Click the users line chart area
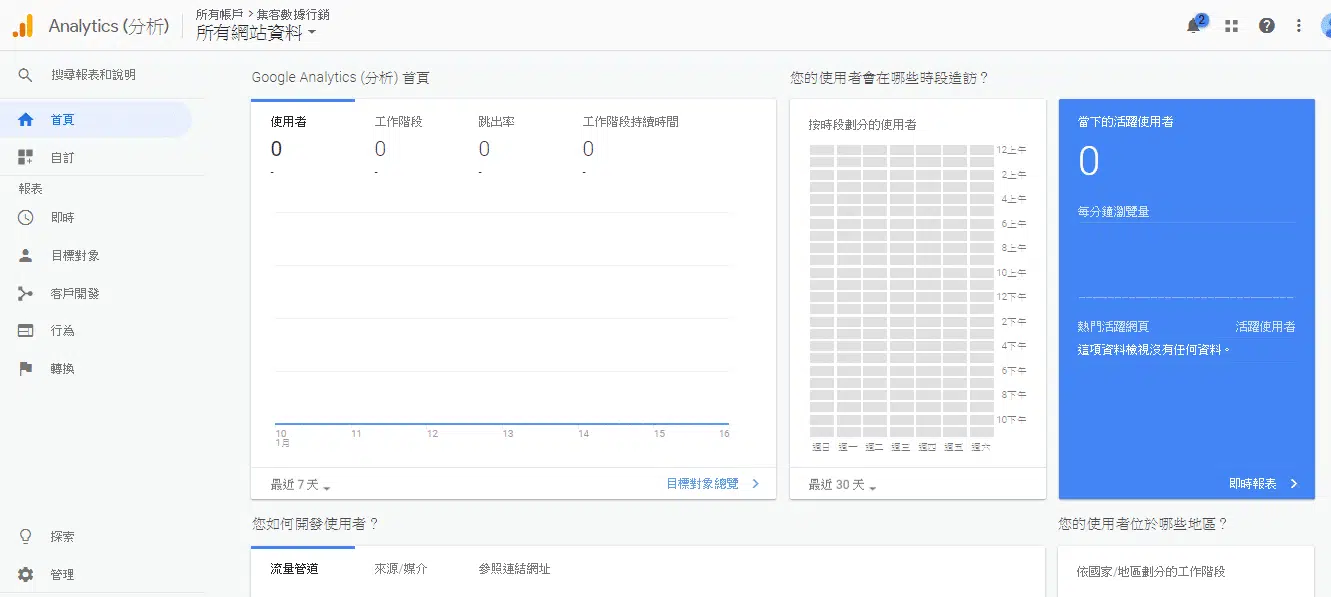 point(502,318)
